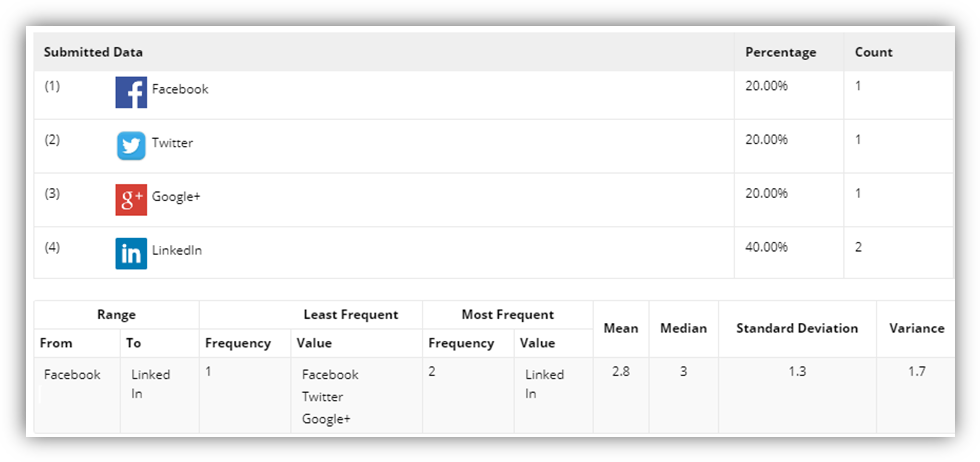Click the mean value 2.8

621,371
